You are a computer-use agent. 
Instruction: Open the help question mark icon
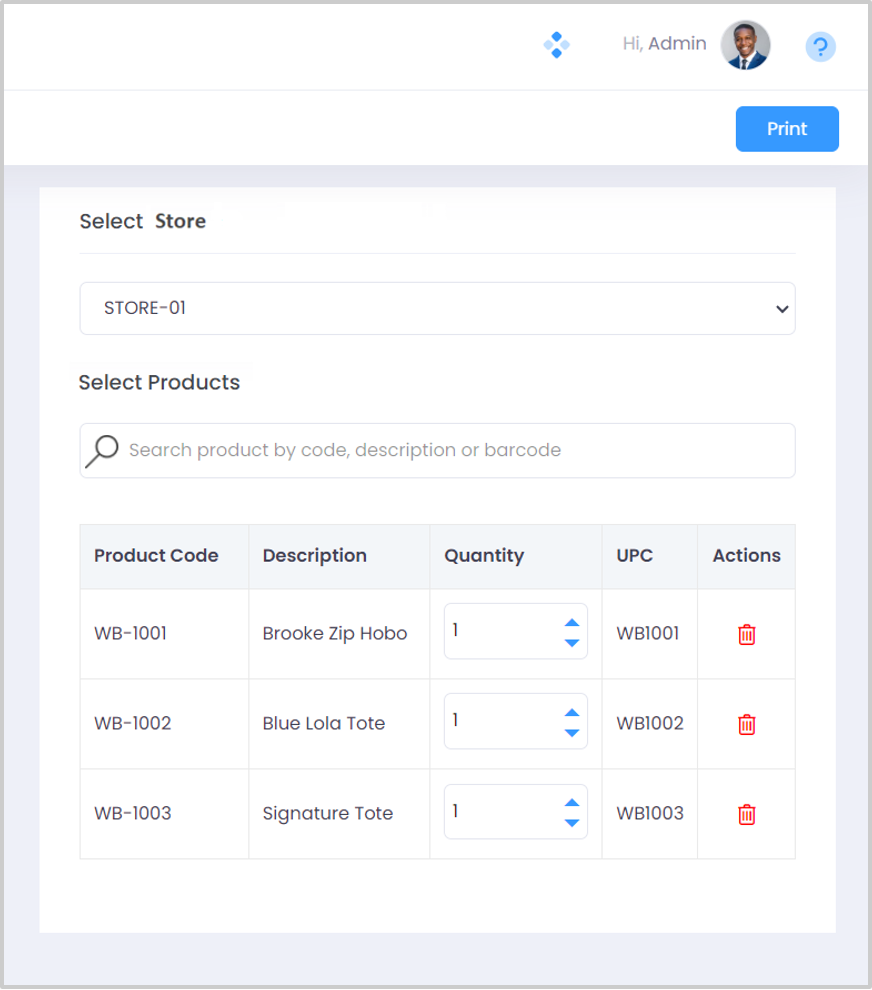coord(820,47)
